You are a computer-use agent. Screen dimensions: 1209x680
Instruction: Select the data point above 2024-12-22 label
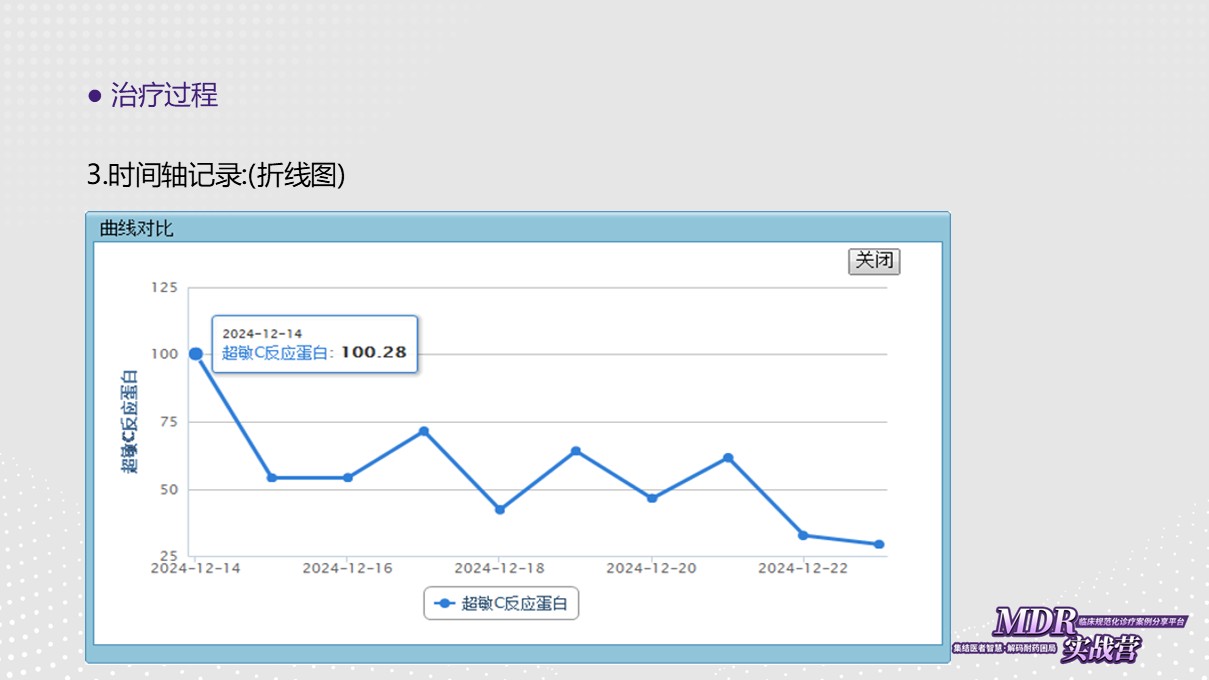803,535
